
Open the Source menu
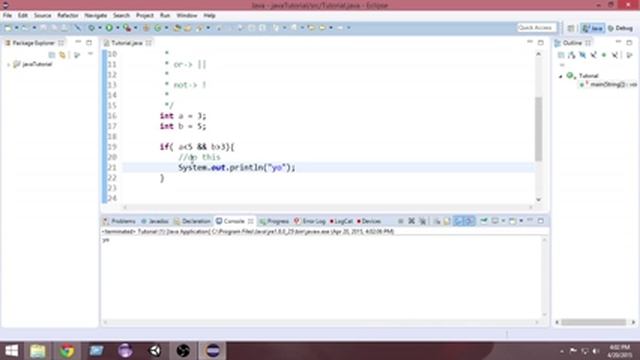pos(42,16)
